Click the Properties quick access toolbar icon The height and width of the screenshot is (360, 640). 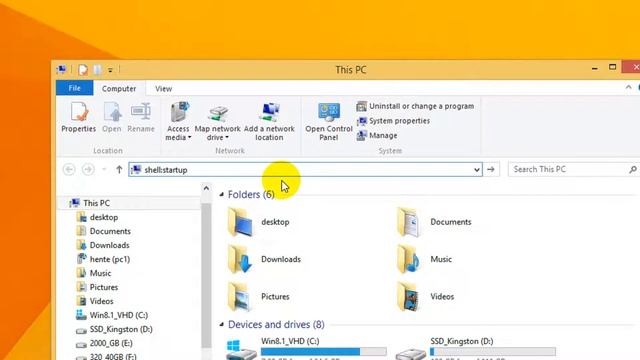[x=83, y=70]
